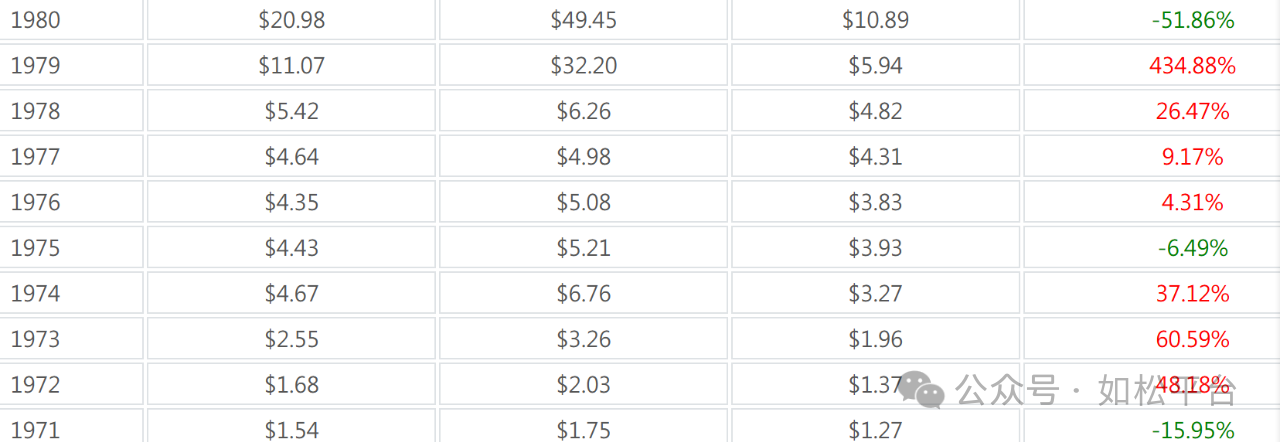Viewport: 1280px width, 442px height.
Task: Select the 1980 year cell
Action: (71, 20)
